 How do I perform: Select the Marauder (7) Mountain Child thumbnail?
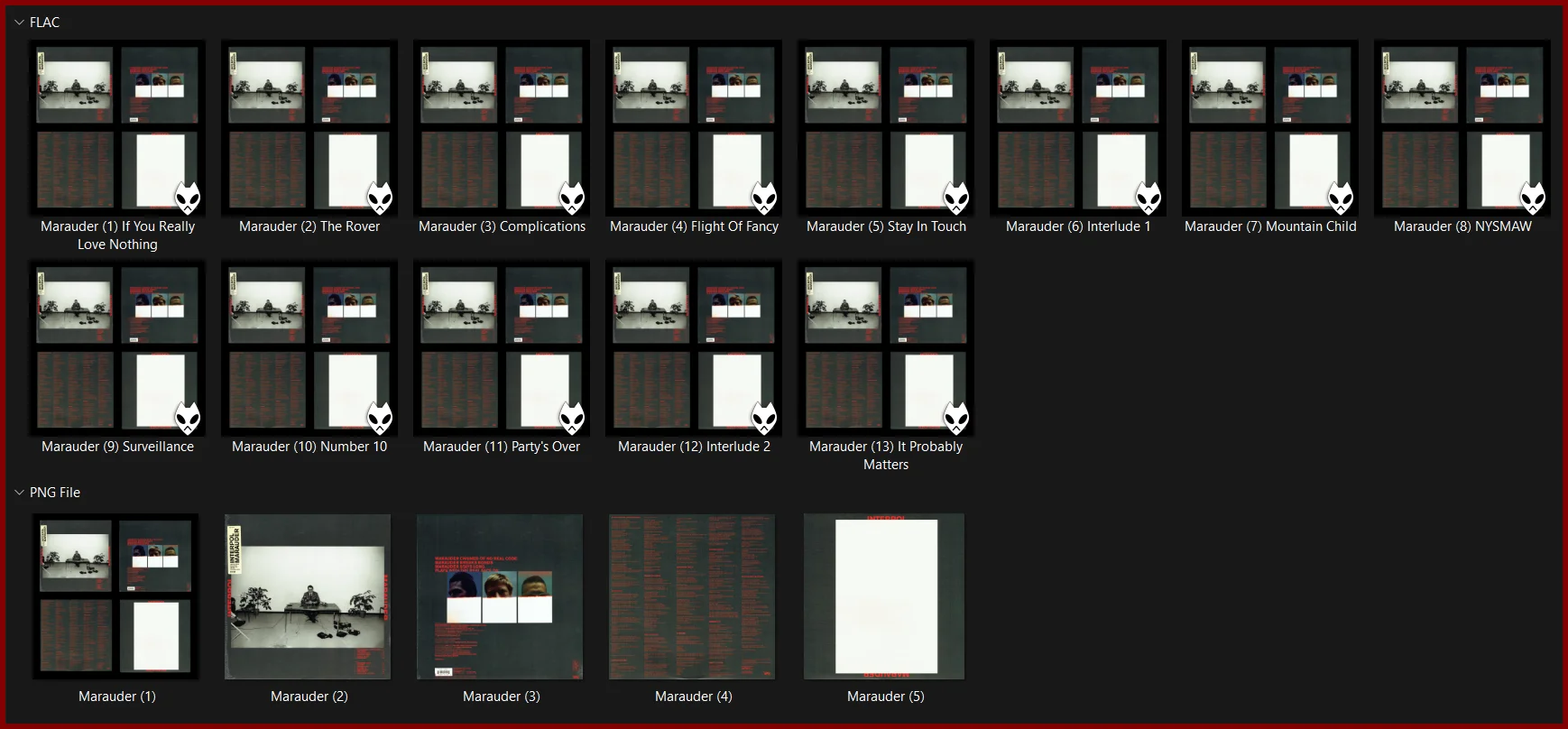(1270, 127)
